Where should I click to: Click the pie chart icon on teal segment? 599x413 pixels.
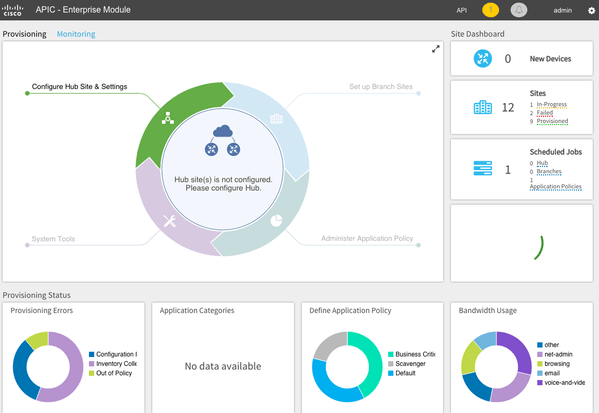(276, 220)
